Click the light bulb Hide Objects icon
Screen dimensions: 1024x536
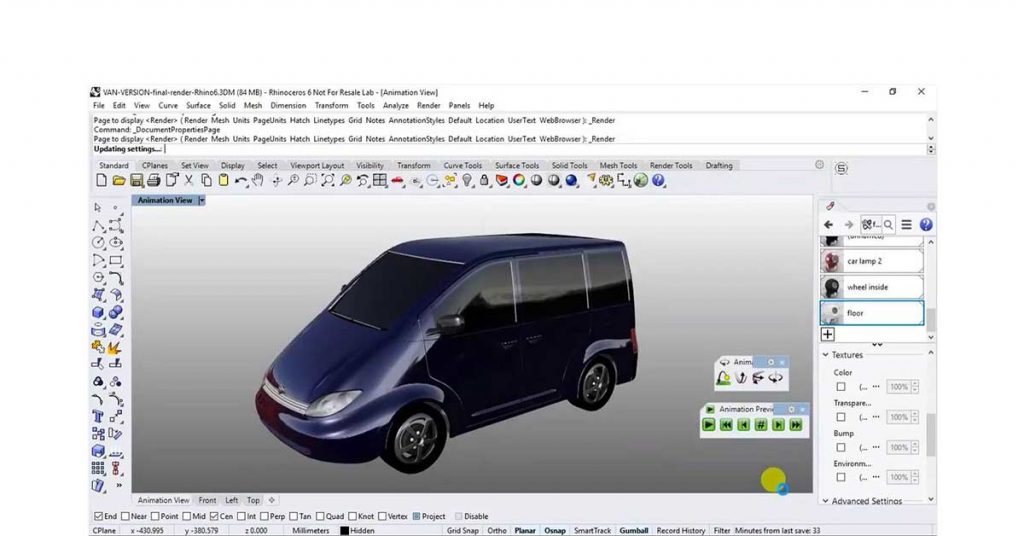[467, 180]
